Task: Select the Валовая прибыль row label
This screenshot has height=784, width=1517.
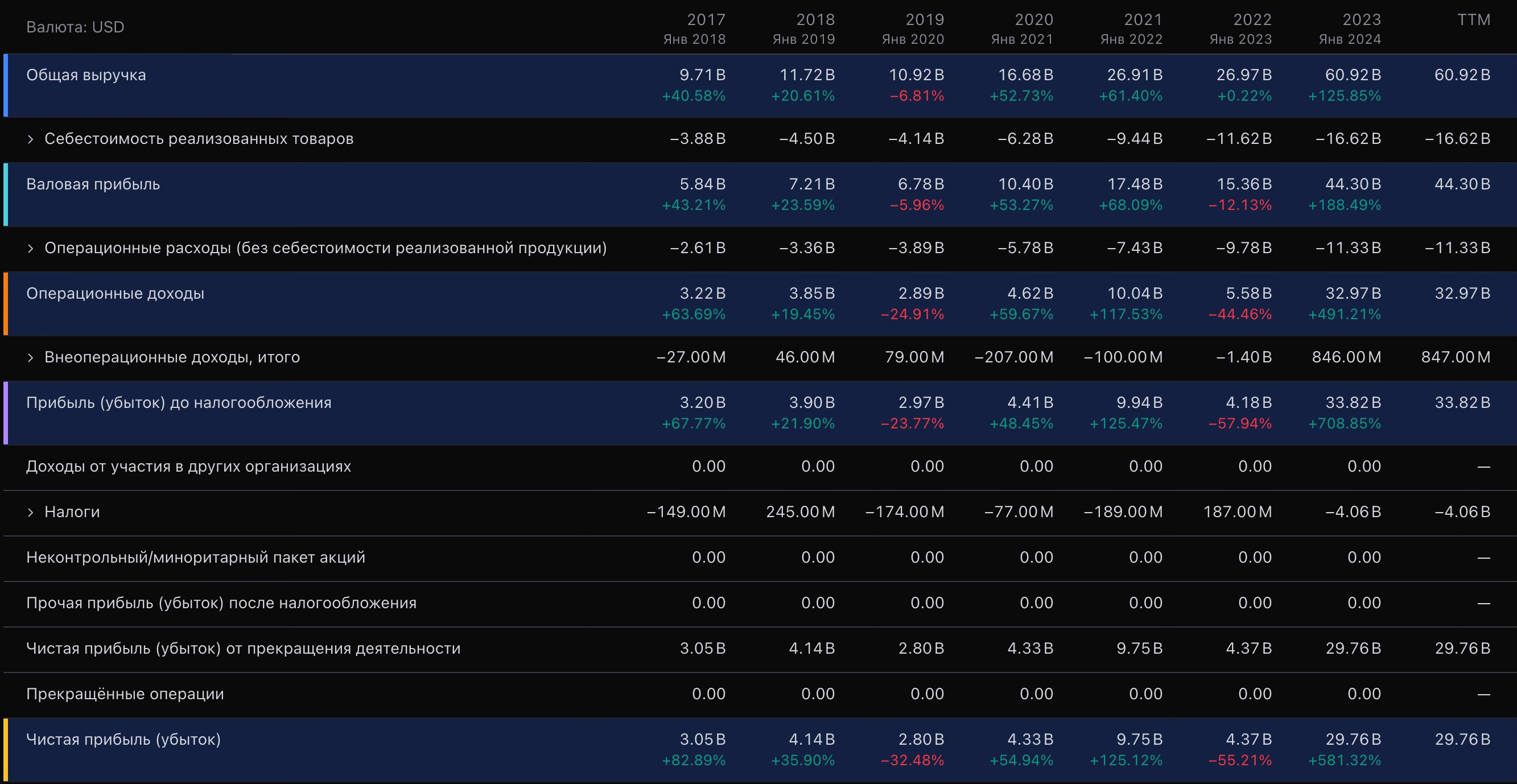Action: point(93,184)
